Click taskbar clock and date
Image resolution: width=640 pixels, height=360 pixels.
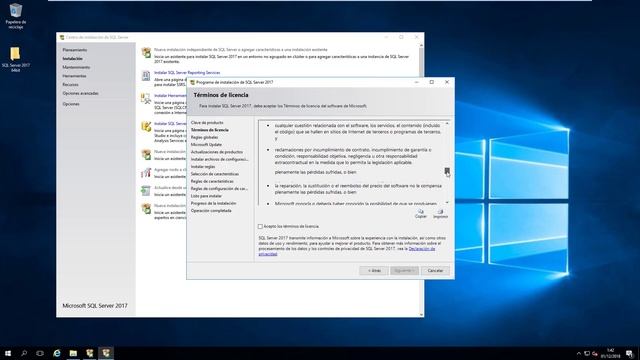click(610, 353)
